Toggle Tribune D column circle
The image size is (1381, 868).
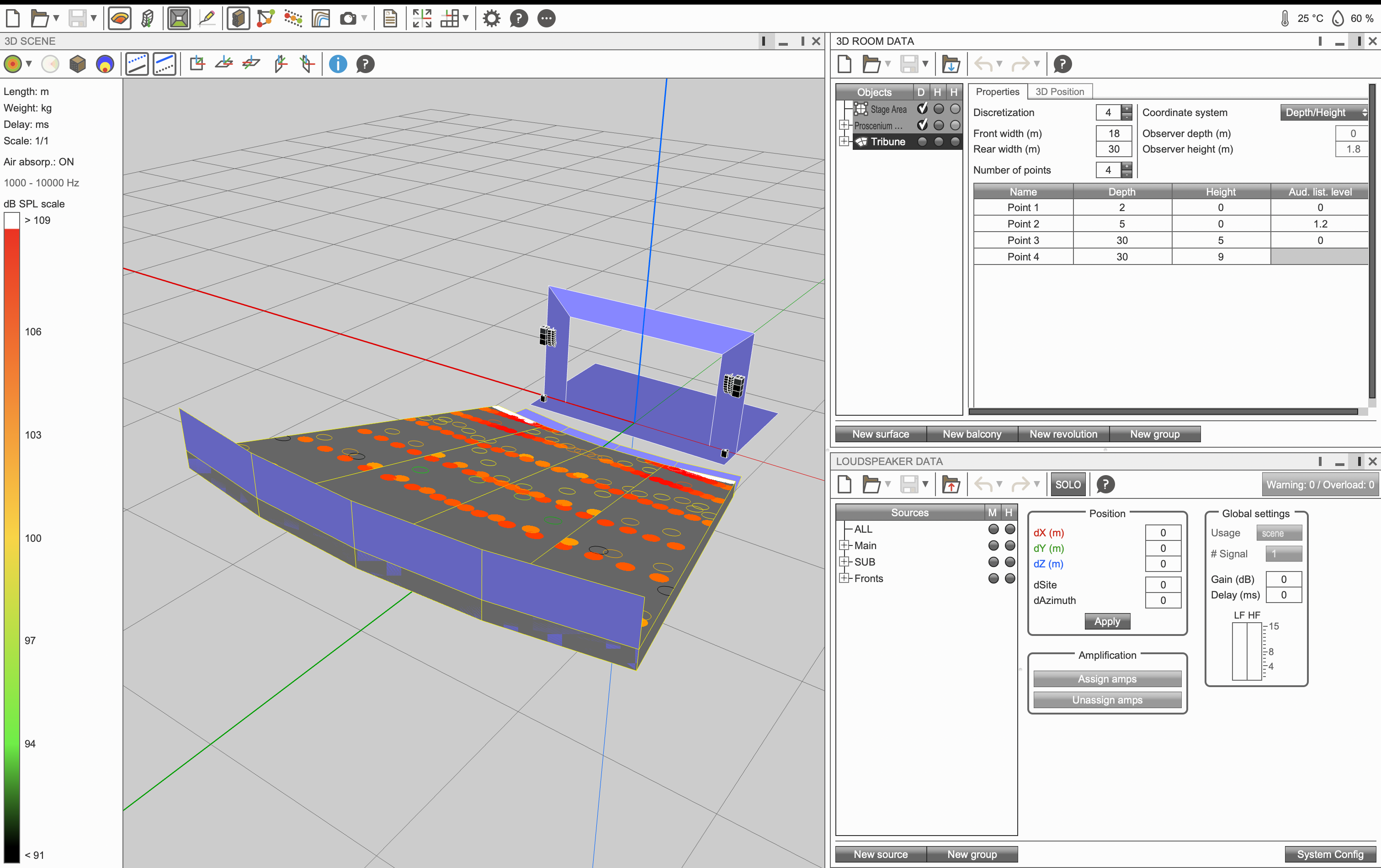click(x=922, y=142)
